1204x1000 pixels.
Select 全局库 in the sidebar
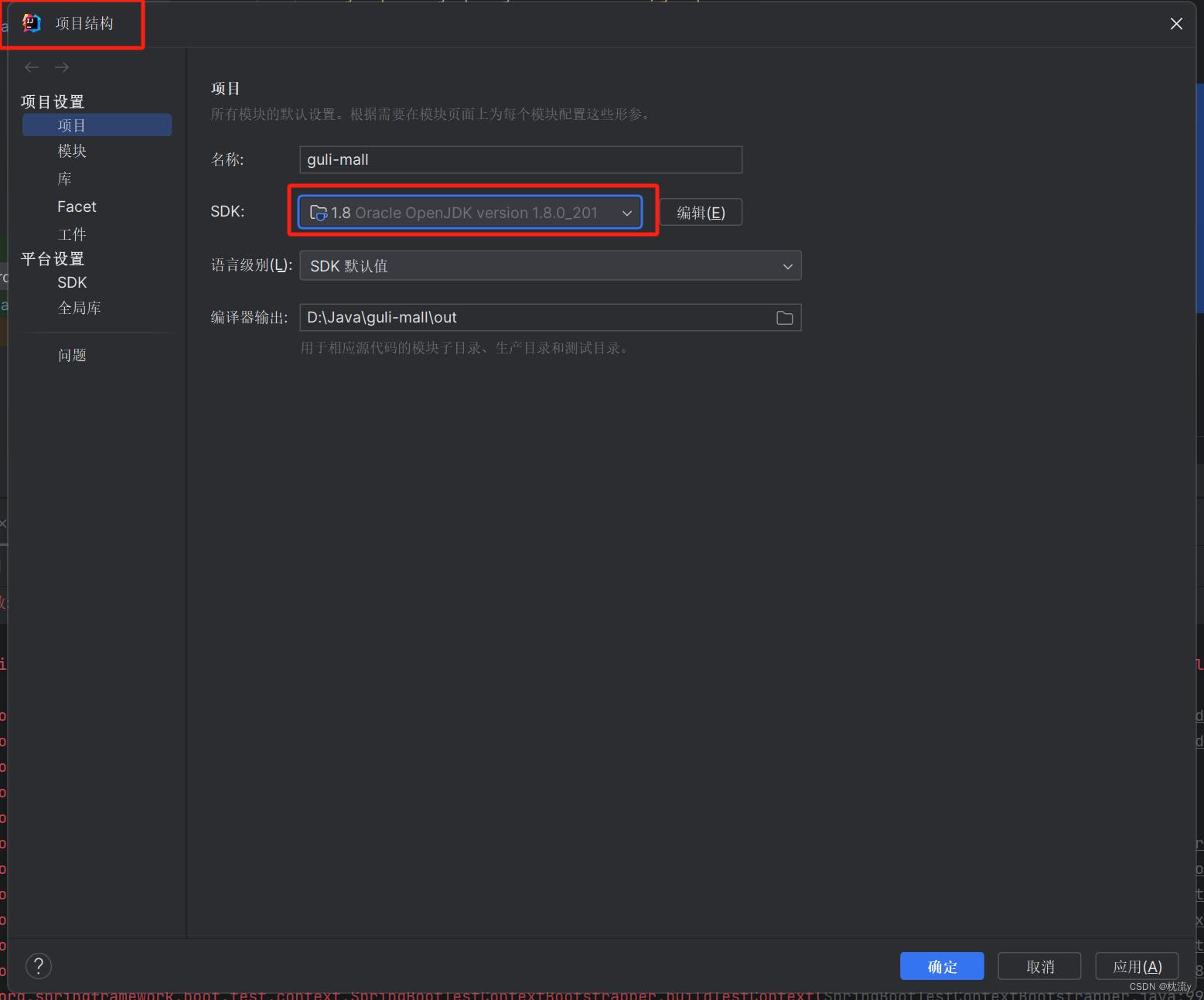[80, 307]
